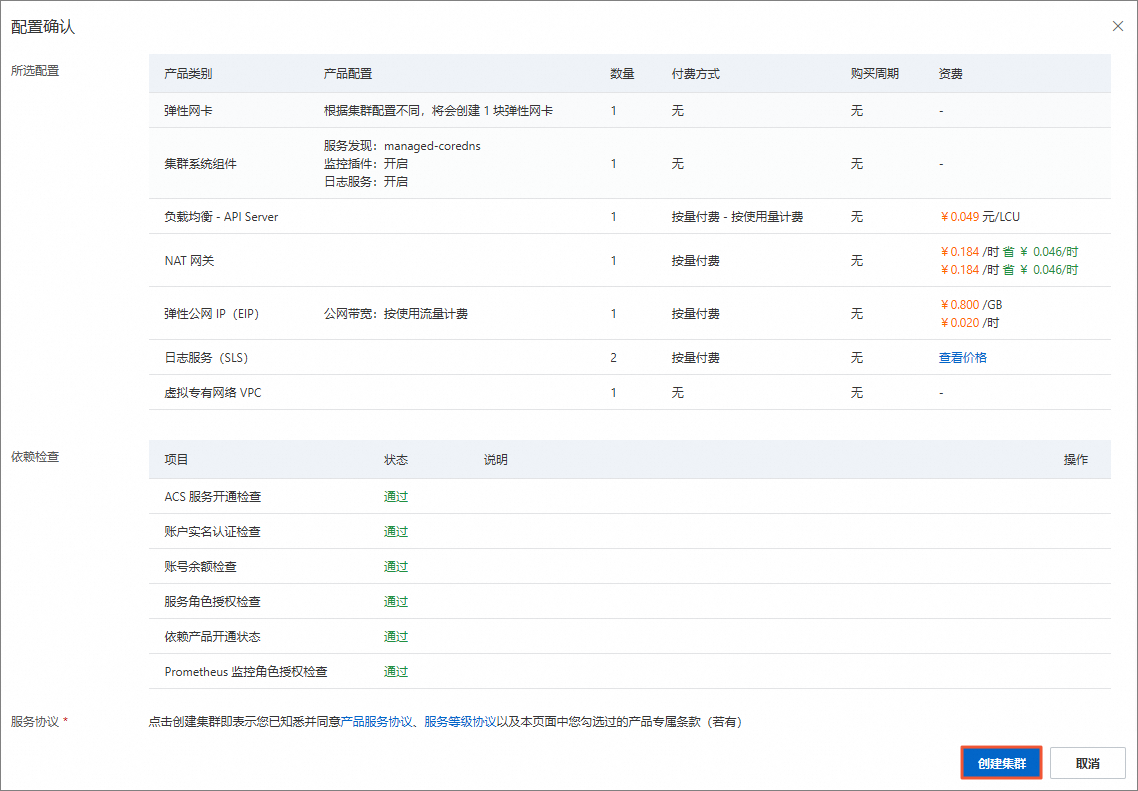Open the 查看价格 link for 日志服务
This screenshot has height=791, width=1138.
(962, 357)
